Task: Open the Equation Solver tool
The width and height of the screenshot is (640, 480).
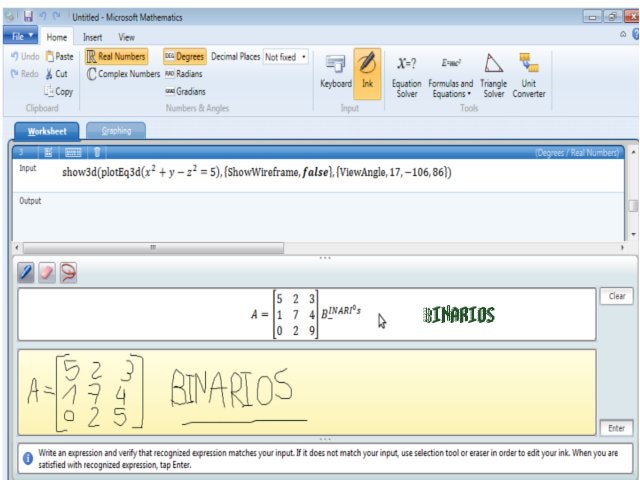Action: tap(406, 75)
